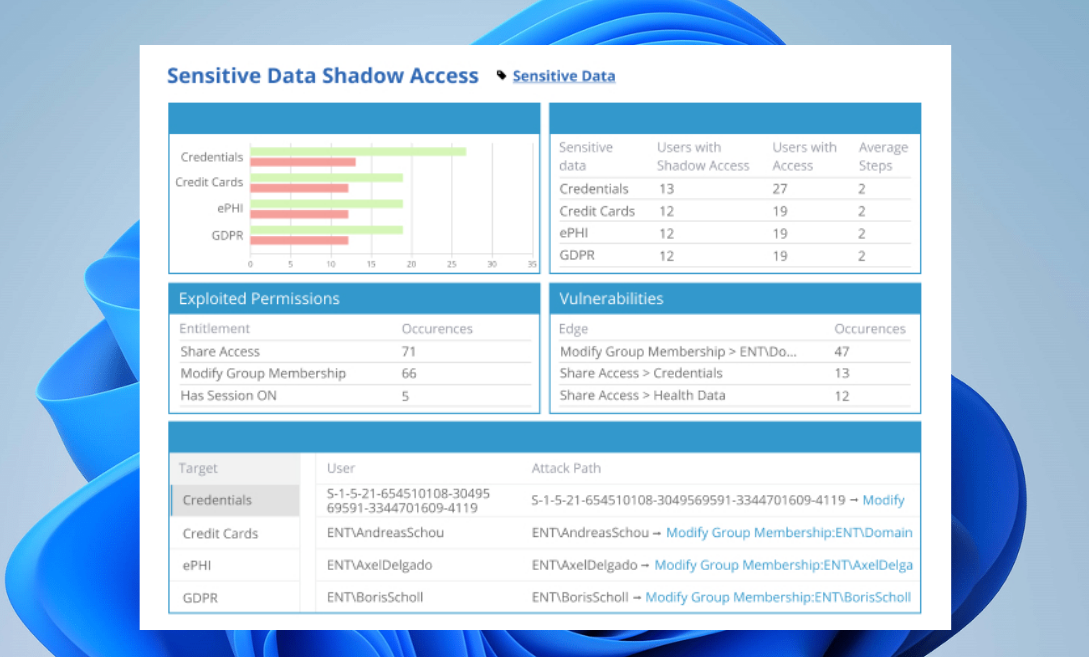Click the red Credentials bar in chart
This screenshot has height=657, width=1089.
point(303,162)
